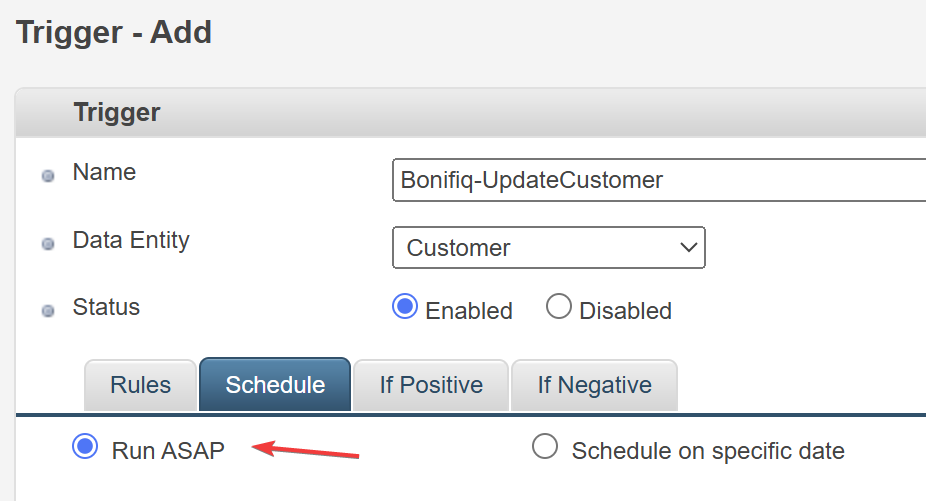Open the If Positive tab
This screenshot has width=926, height=501.
click(x=431, y=385)
